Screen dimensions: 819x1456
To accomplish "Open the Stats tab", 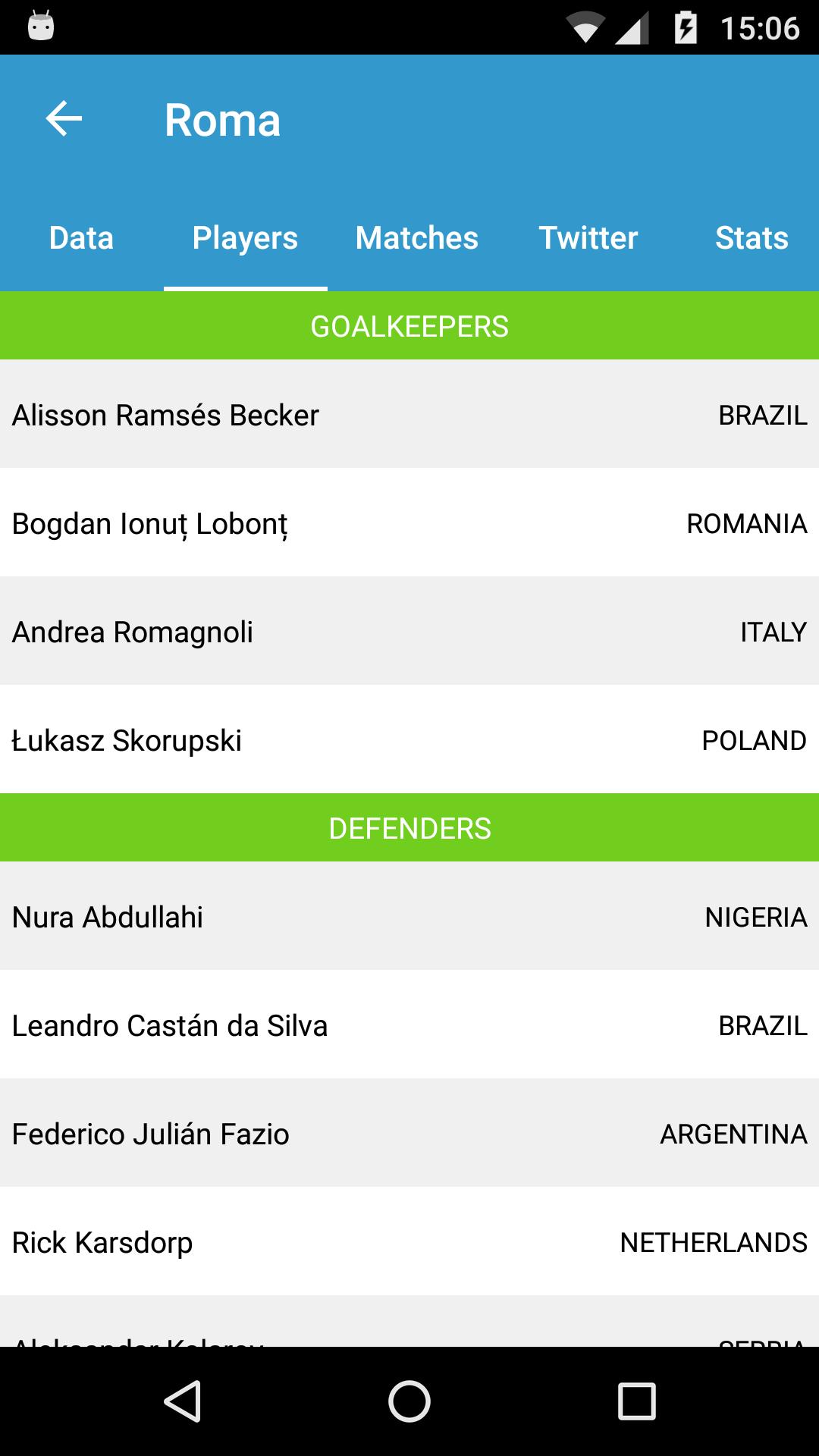I will [x=751, y=238].
